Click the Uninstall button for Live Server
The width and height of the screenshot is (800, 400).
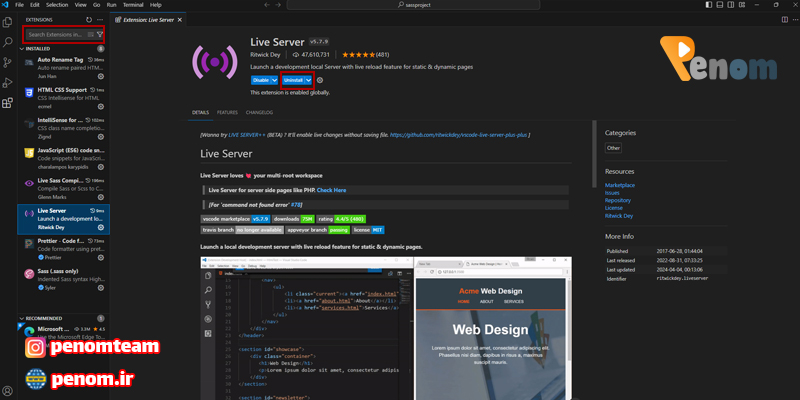tap(293, 79)
